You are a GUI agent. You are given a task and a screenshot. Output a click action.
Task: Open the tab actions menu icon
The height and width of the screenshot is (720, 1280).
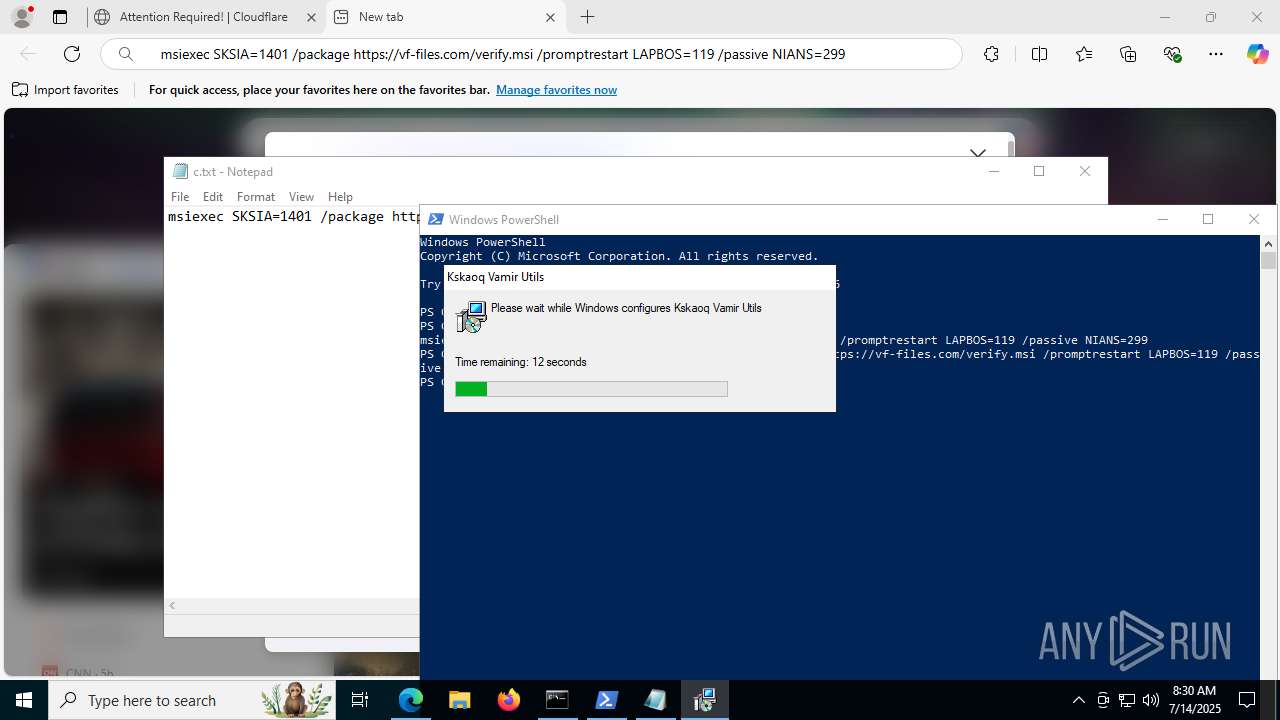click(x=60, y=17)
